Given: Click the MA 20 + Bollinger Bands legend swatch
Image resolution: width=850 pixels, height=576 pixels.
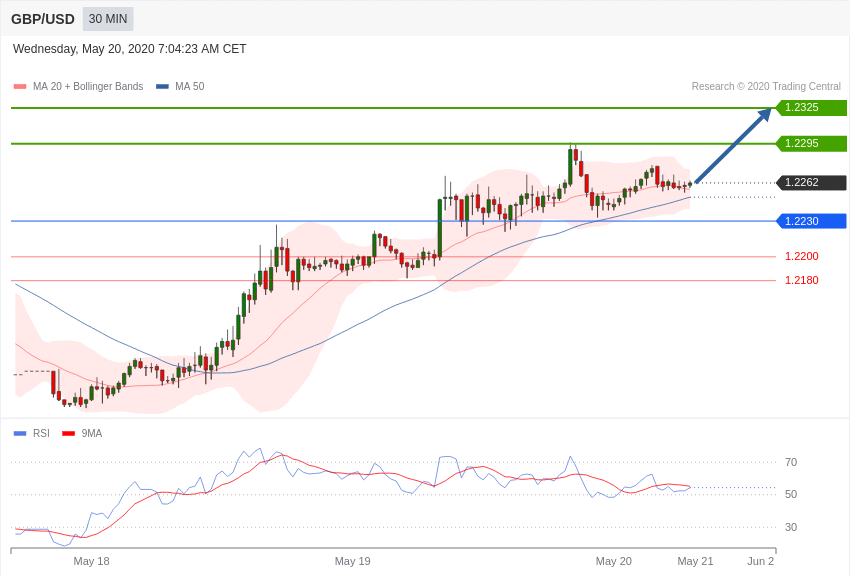Looking at the screenshot, I should pos(20,87).
